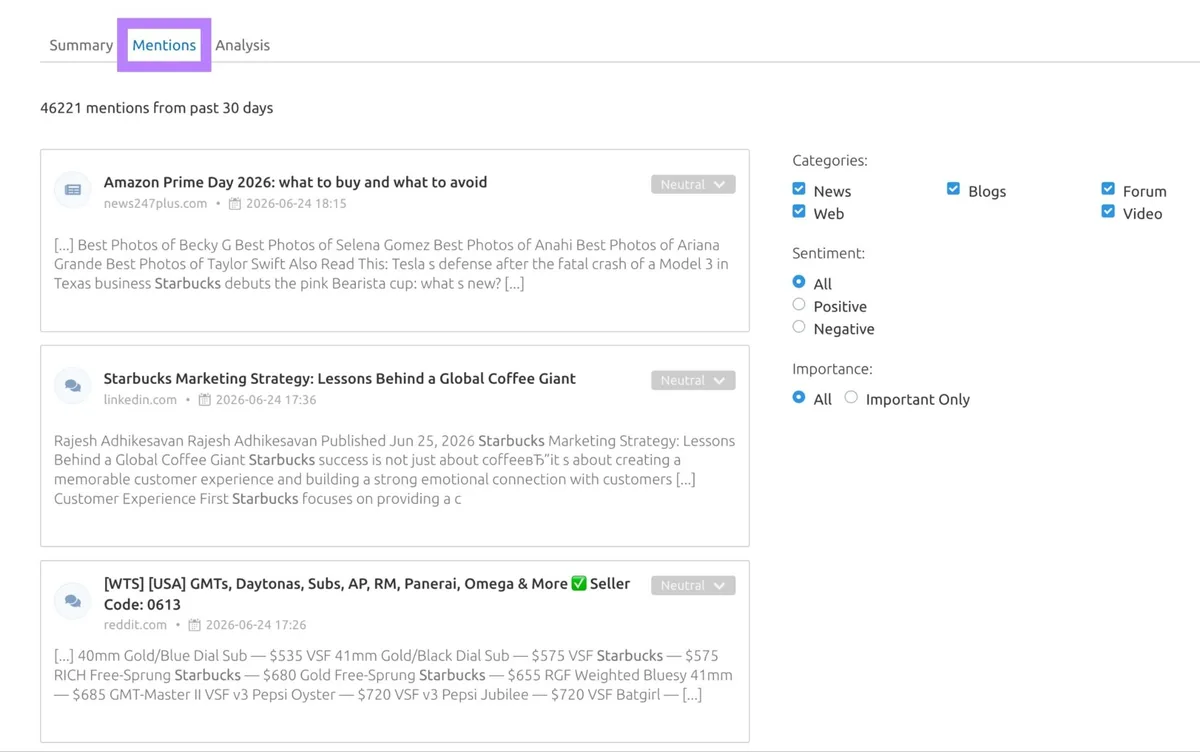Click the Best Photos of Becky G excerpt
The height and width of the screenshot is (752, 1200).
point(391,264)
